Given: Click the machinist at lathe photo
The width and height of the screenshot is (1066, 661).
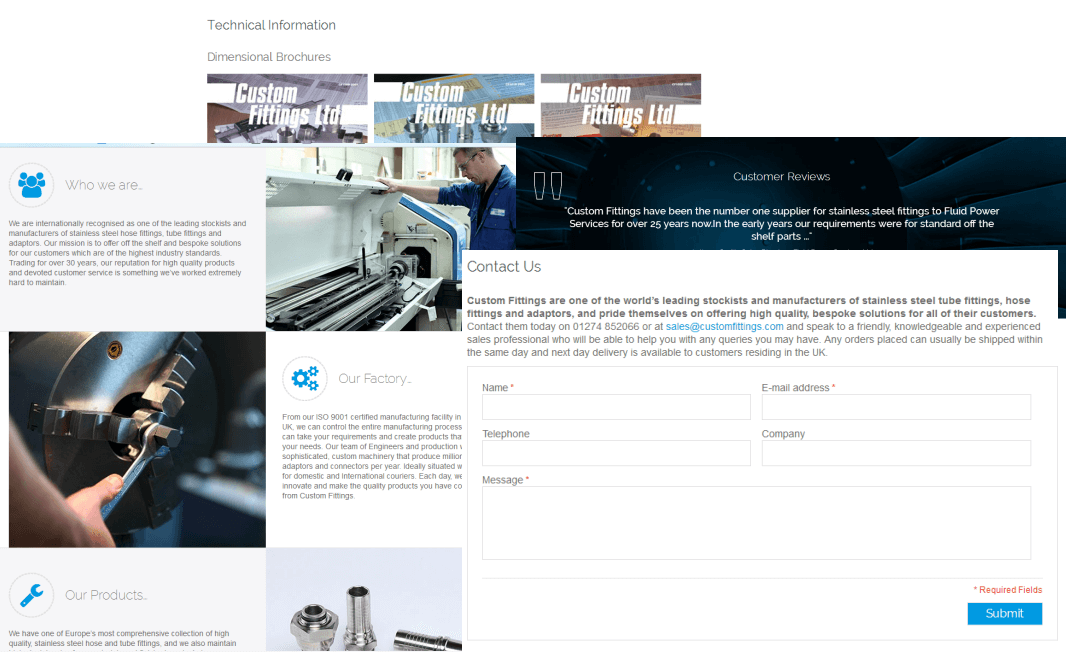Looking at the screenshot, I should [391, 239].
